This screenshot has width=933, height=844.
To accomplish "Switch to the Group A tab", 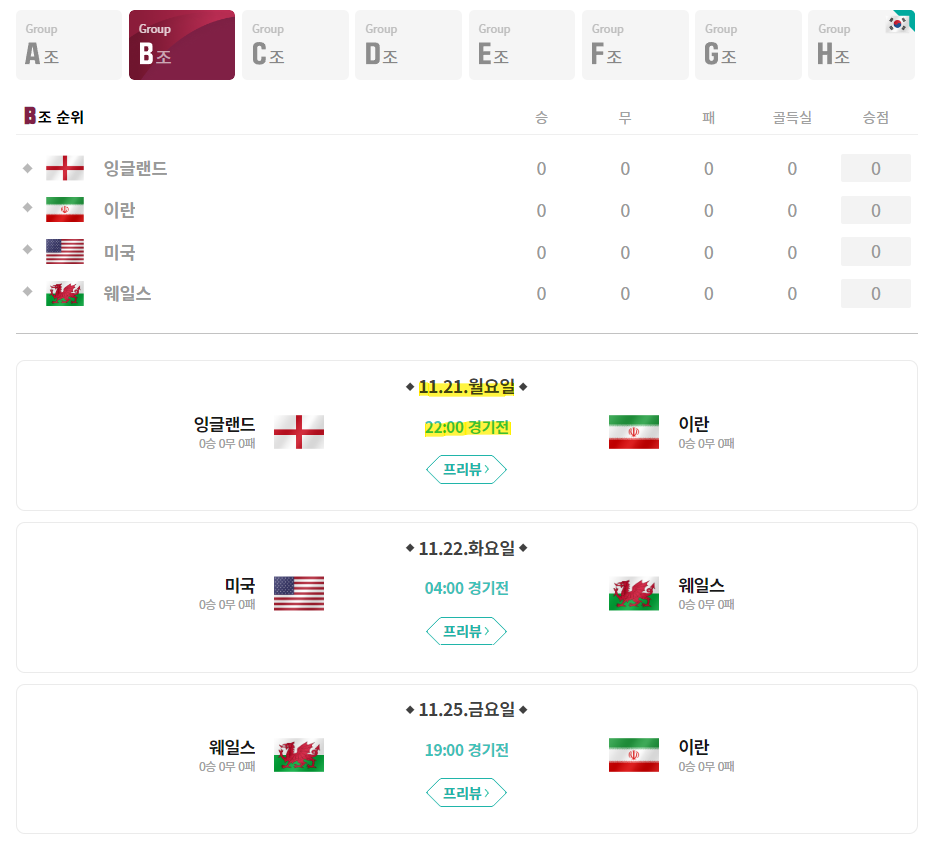I will [68, 44].
